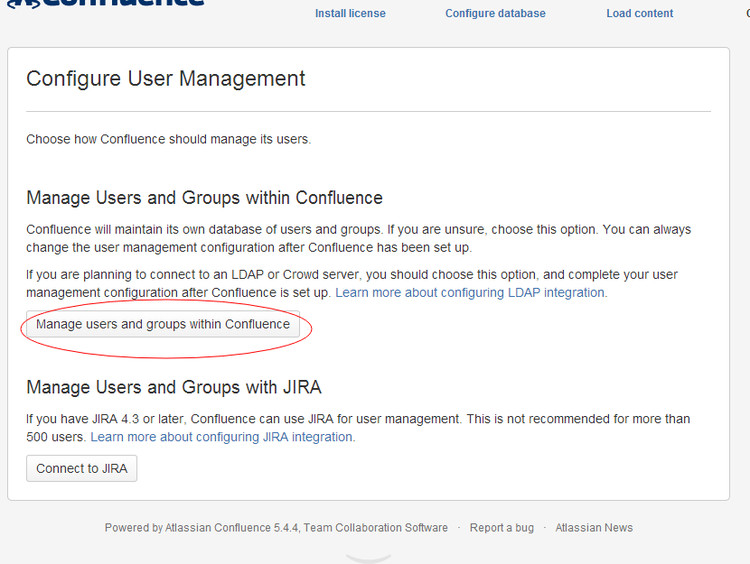This screenshot has width=750, height=564.
Task: Click the Configure User Management heading
Action: (x=165, y=79)
